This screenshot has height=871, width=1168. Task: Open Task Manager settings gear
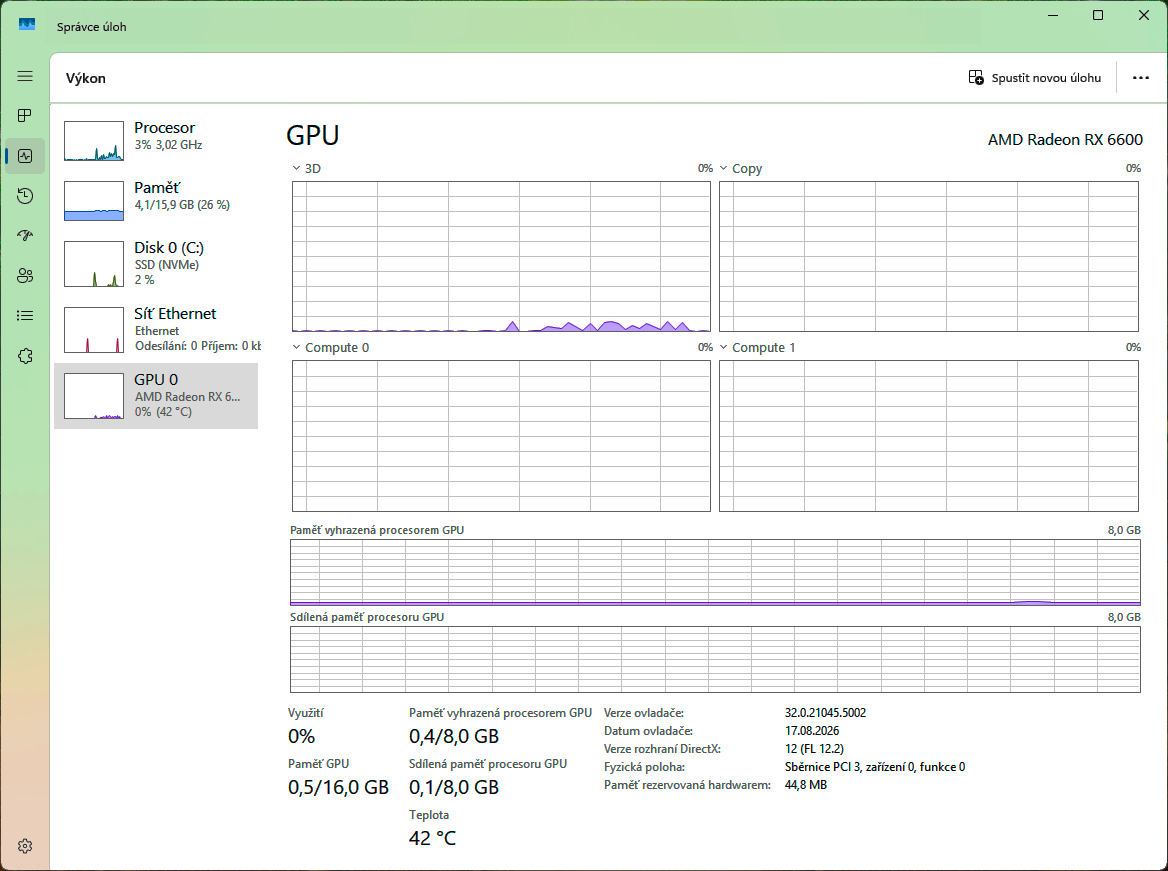tap(25, 846)
